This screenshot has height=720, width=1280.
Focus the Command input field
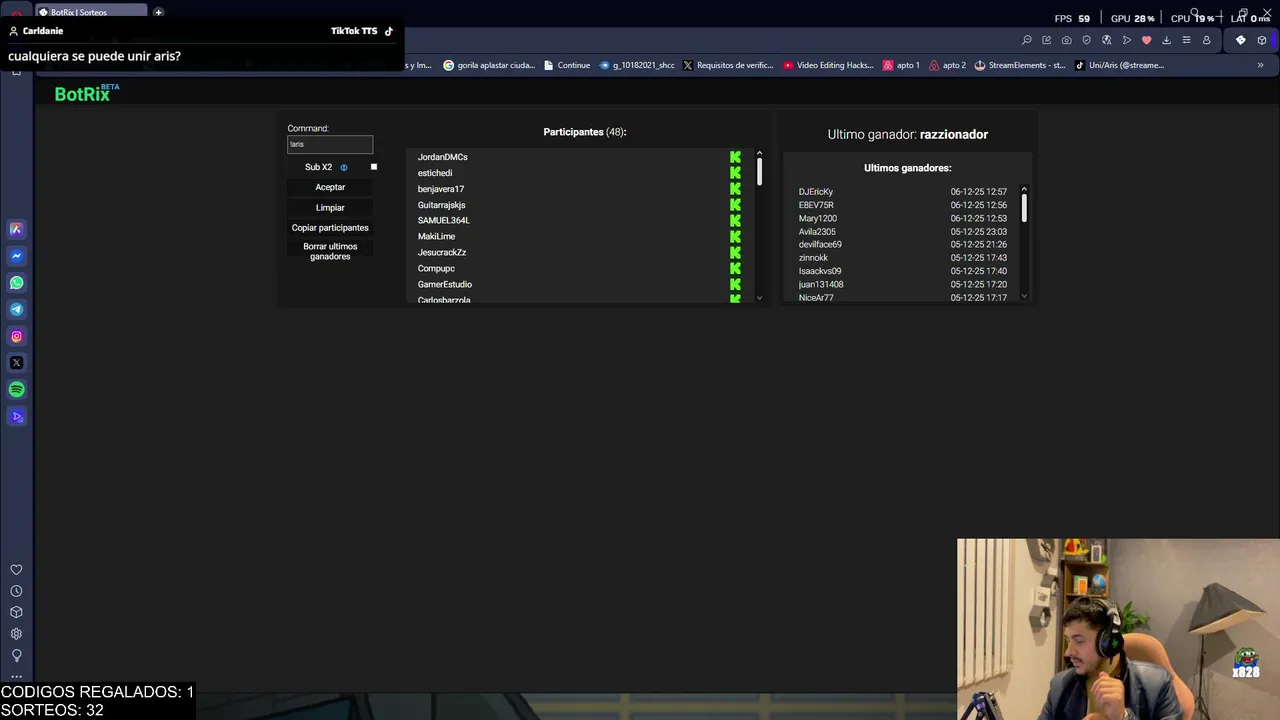point(330,144)
